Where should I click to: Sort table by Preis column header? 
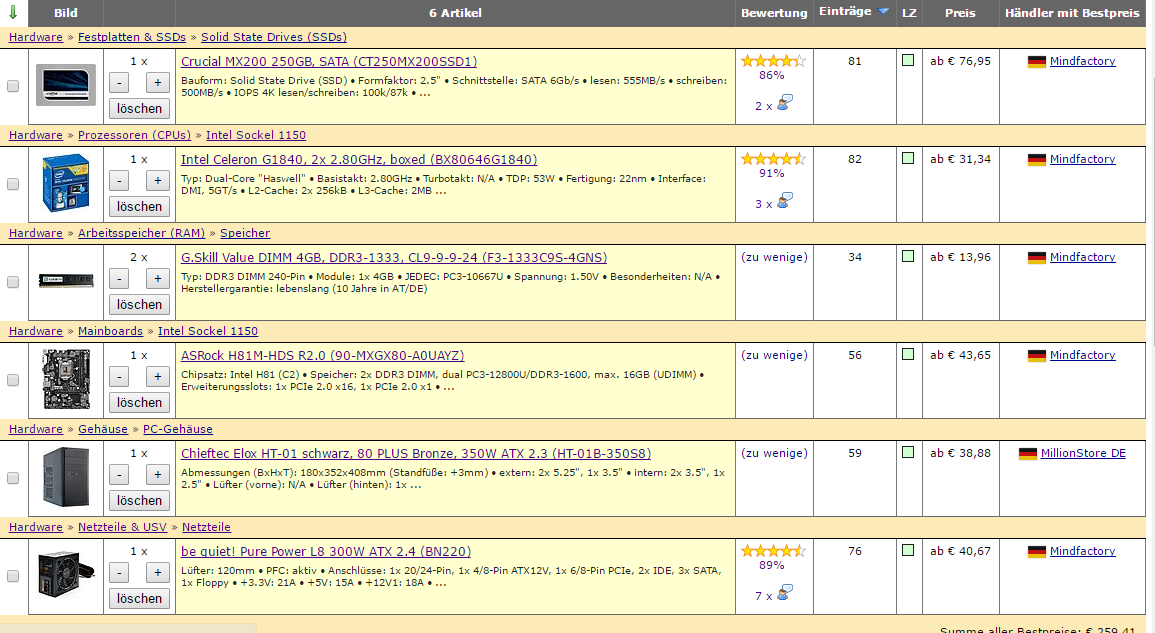(960, 13)
